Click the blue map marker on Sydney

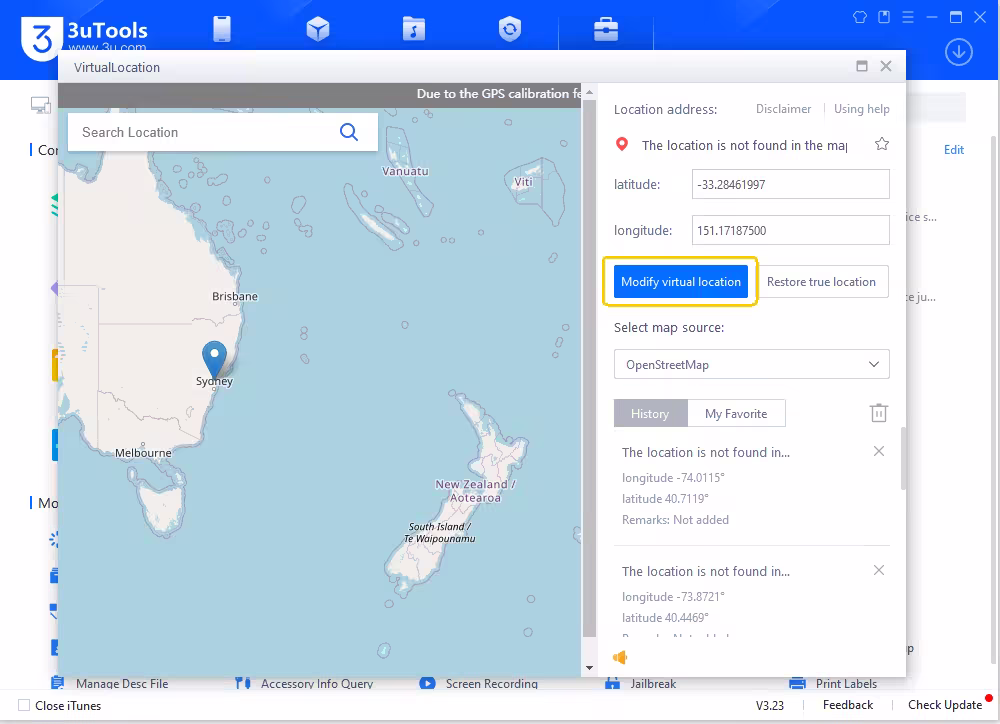(x=214, y=360)
